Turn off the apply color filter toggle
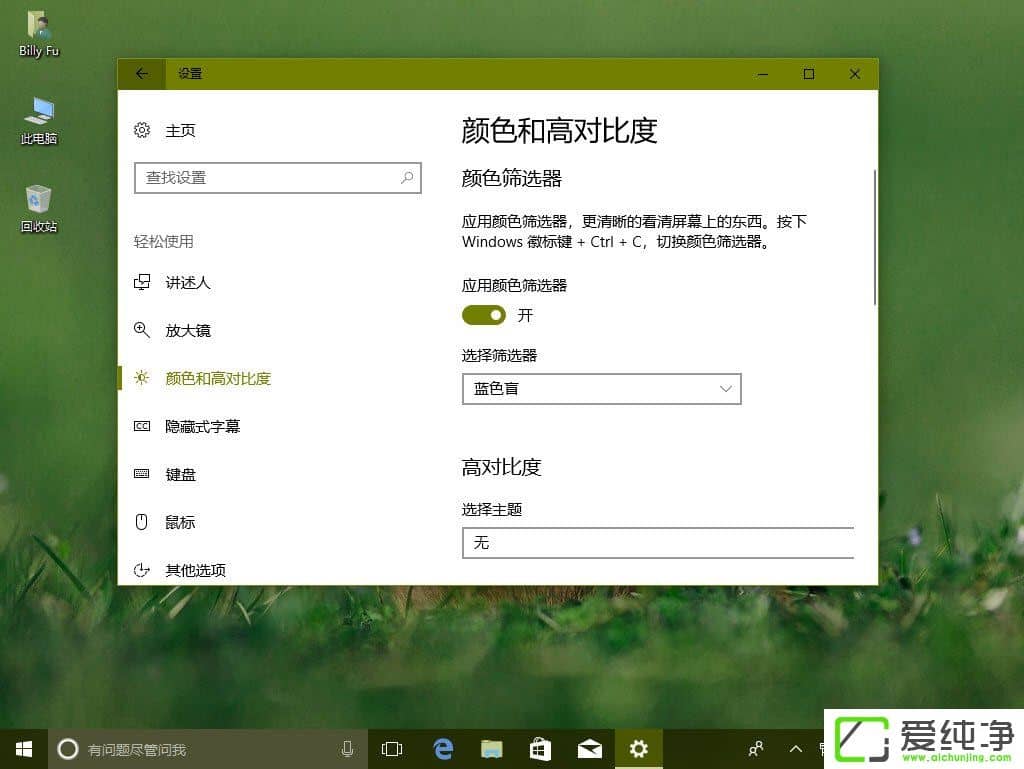 [x=483, y=315]
